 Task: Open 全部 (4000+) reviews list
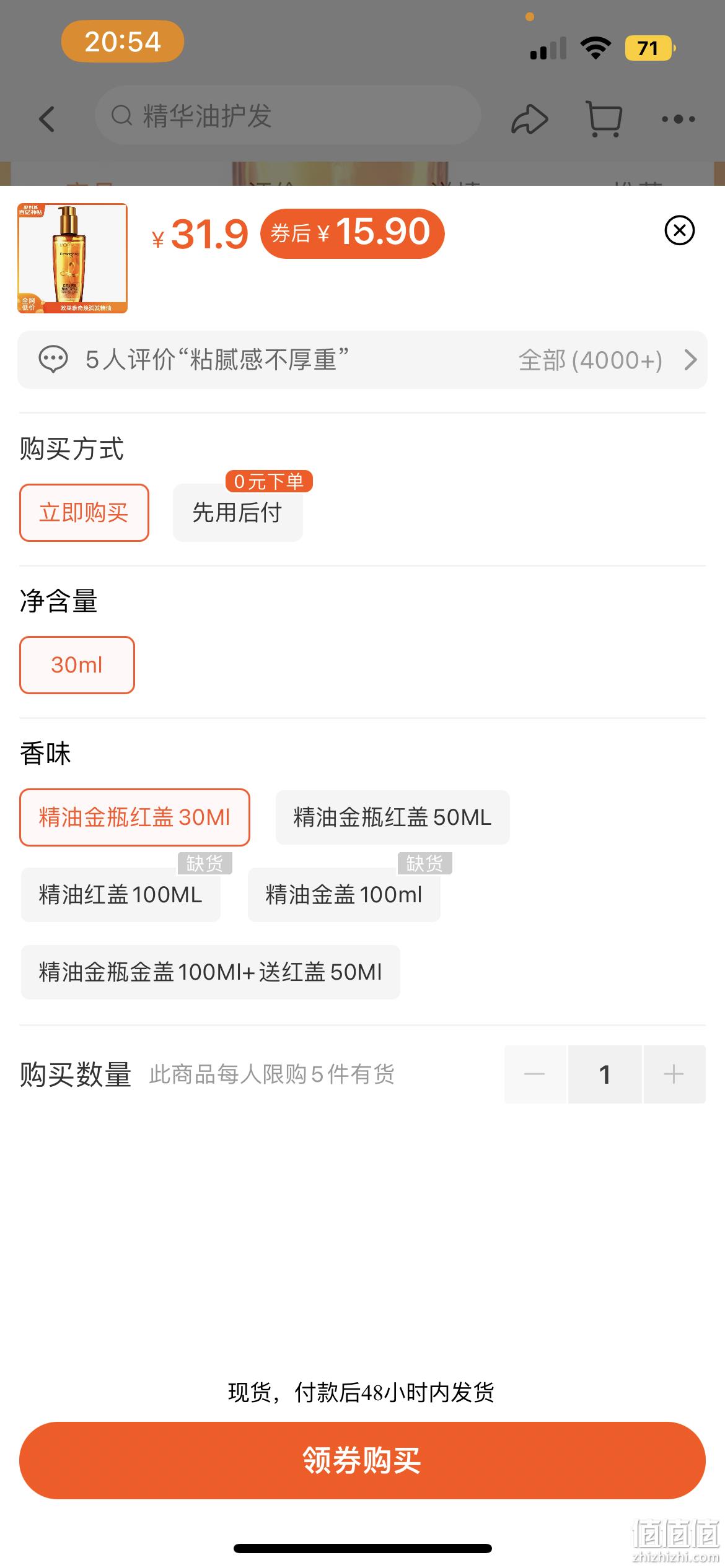(x=591, y=360)
